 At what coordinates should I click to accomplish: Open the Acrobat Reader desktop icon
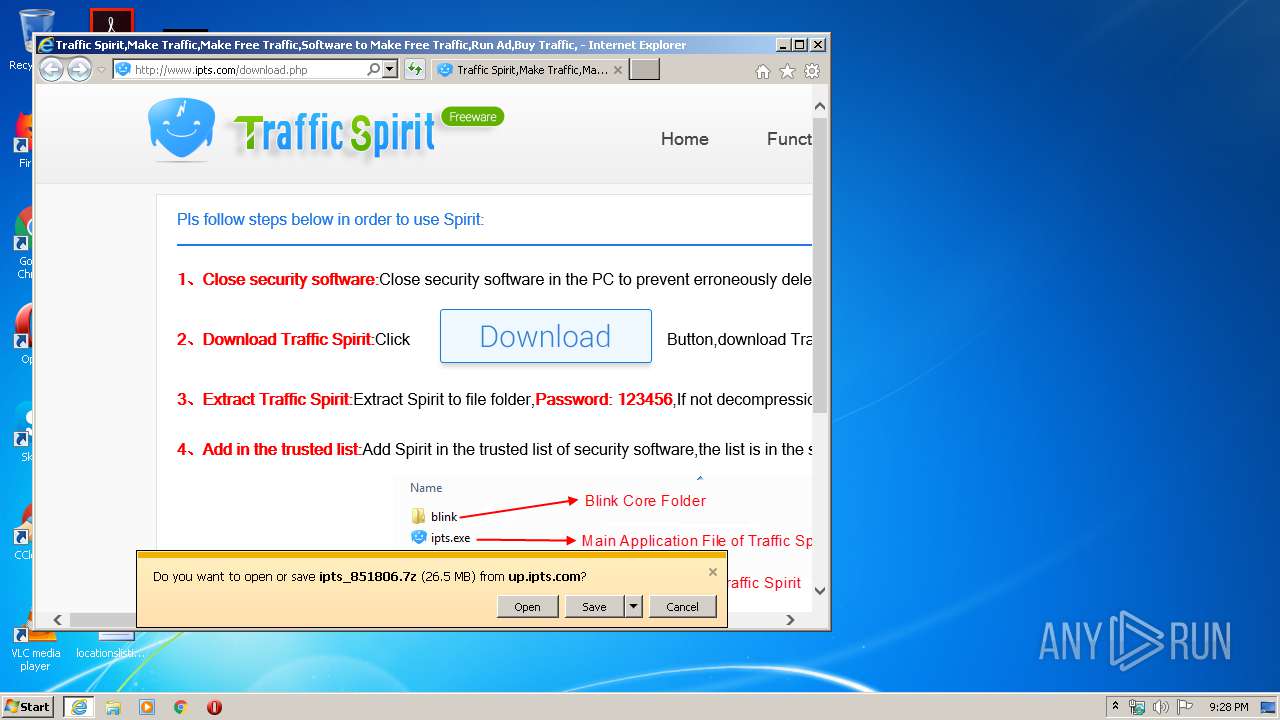(x=111, y=21)
